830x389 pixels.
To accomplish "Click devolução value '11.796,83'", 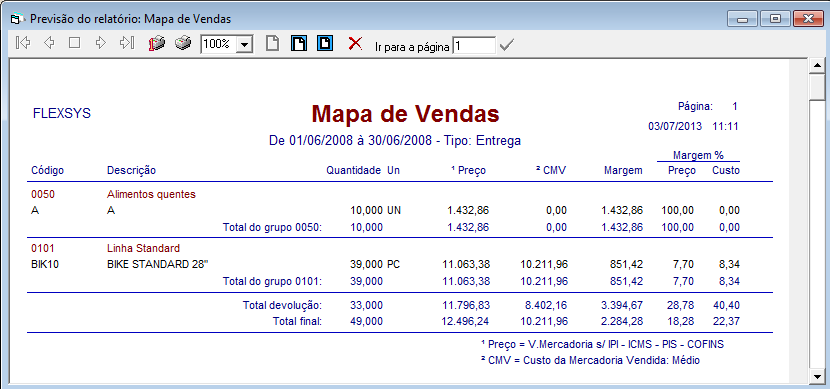I will [466, 305].
